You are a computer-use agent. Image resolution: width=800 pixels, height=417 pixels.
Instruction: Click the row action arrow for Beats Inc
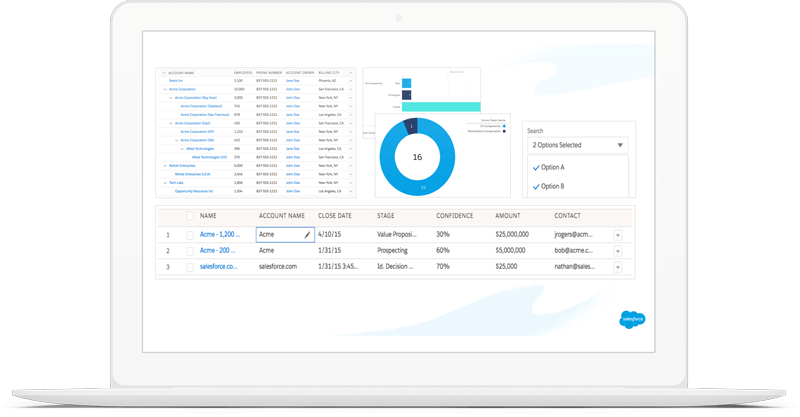349,81
